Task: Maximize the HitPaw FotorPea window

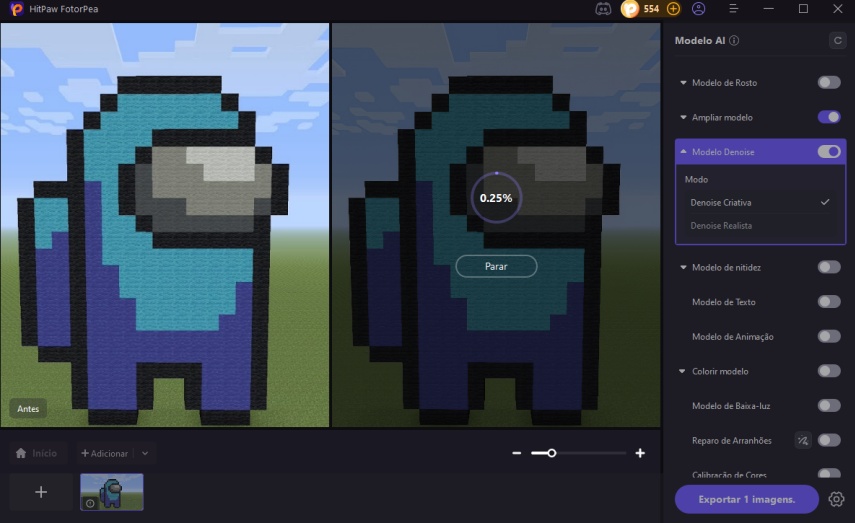Action: [x=803, y=9]
